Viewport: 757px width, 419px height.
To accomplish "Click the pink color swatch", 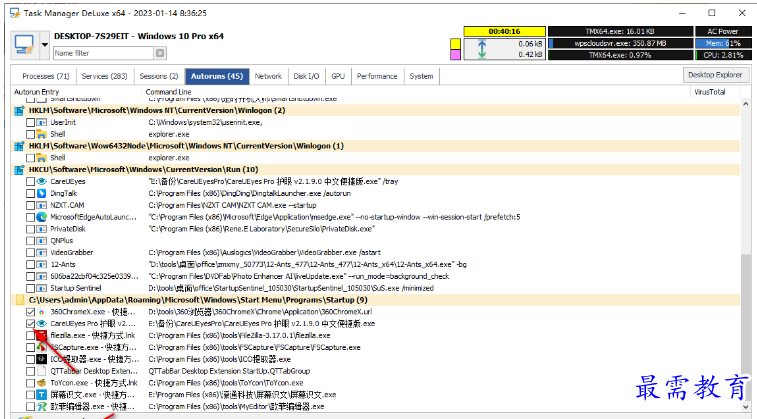I will 455,55.
